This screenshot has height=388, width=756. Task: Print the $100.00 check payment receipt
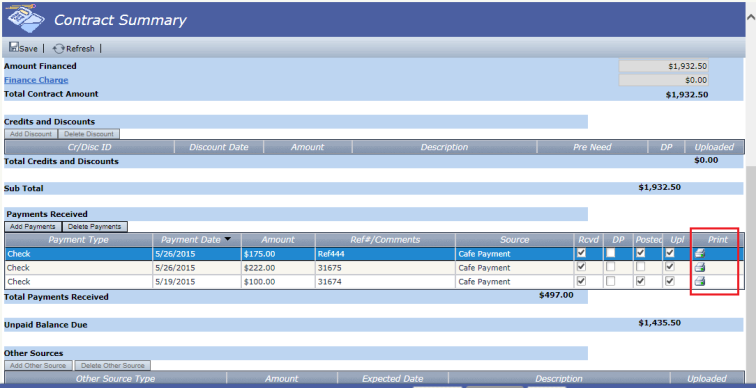(700, 281)
